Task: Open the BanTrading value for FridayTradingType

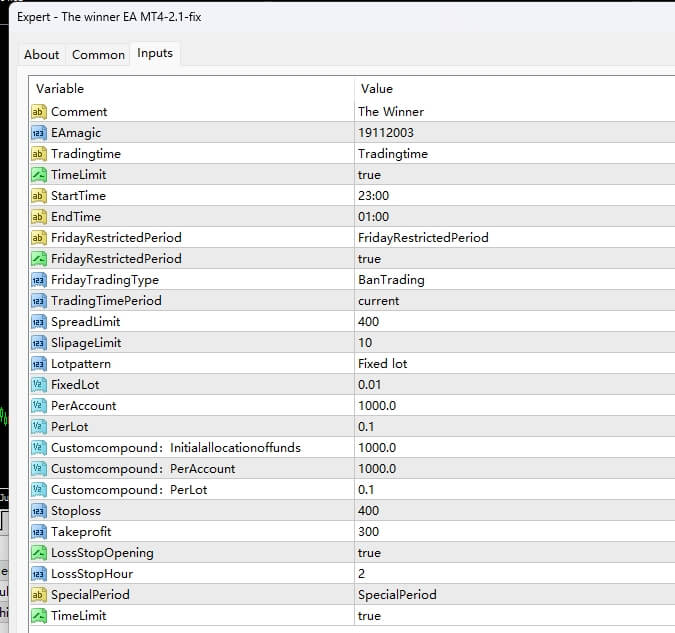Action: 514,280
